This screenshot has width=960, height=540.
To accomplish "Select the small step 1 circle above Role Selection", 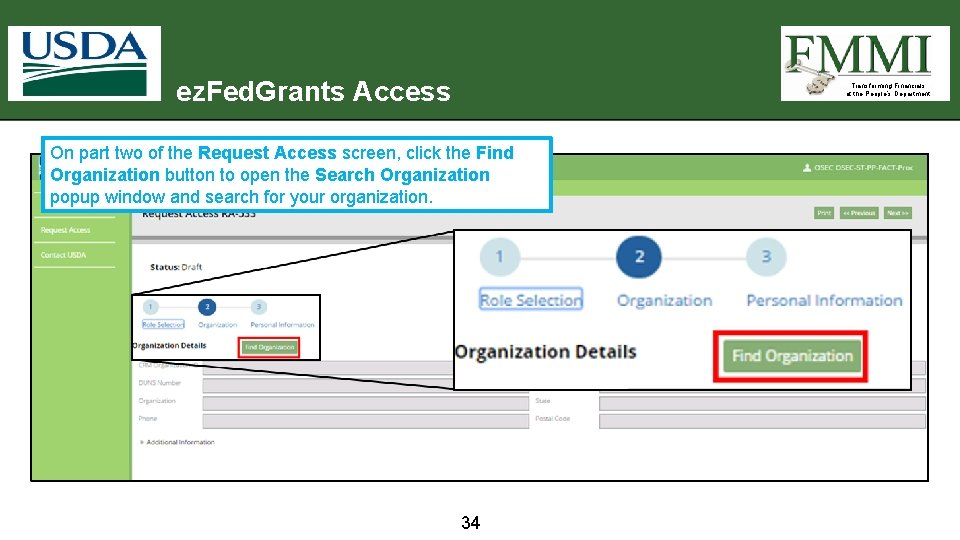I will (x=151, y=307).
